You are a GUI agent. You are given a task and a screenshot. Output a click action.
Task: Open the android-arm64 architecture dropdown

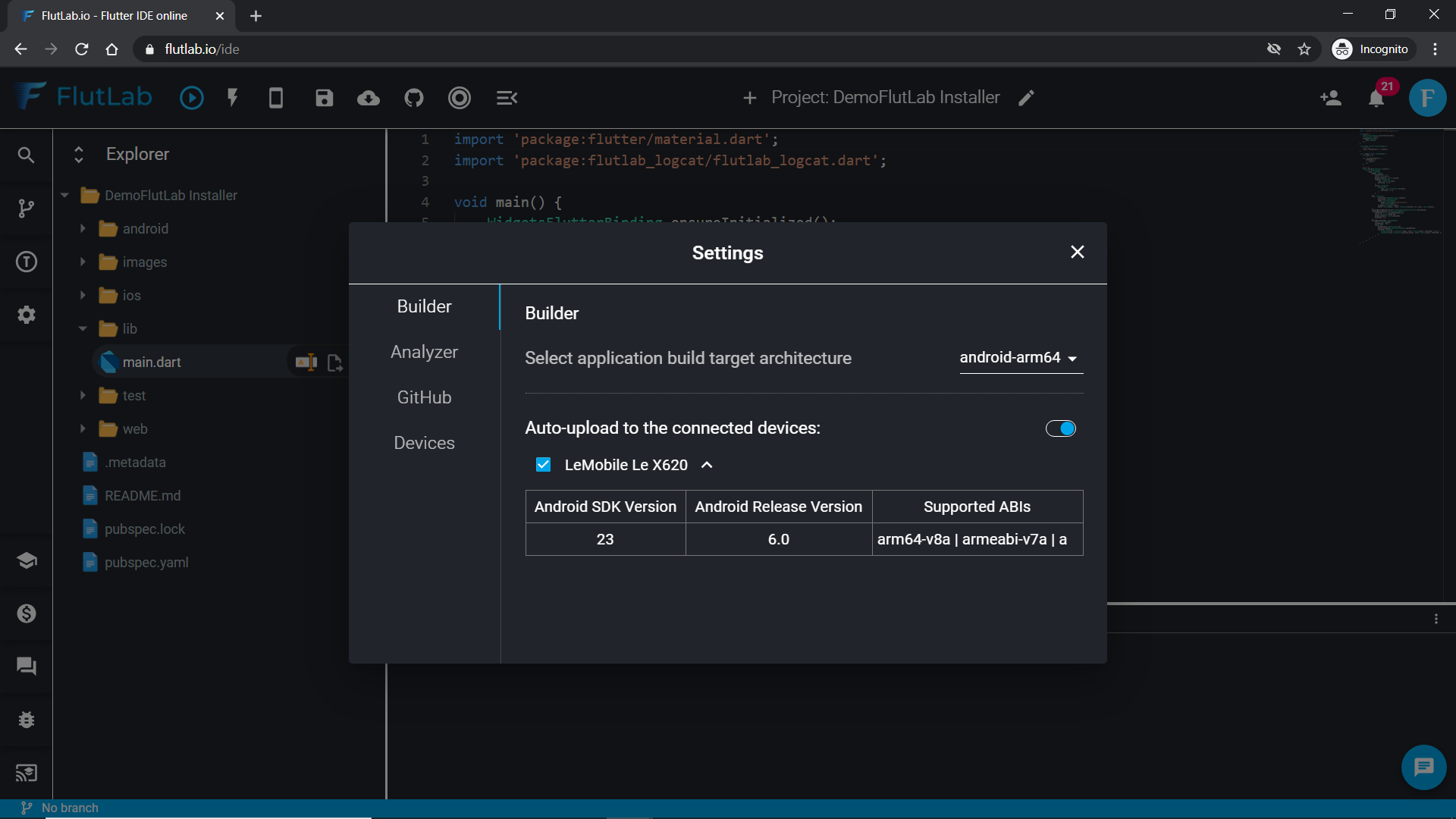(1021, 358)
